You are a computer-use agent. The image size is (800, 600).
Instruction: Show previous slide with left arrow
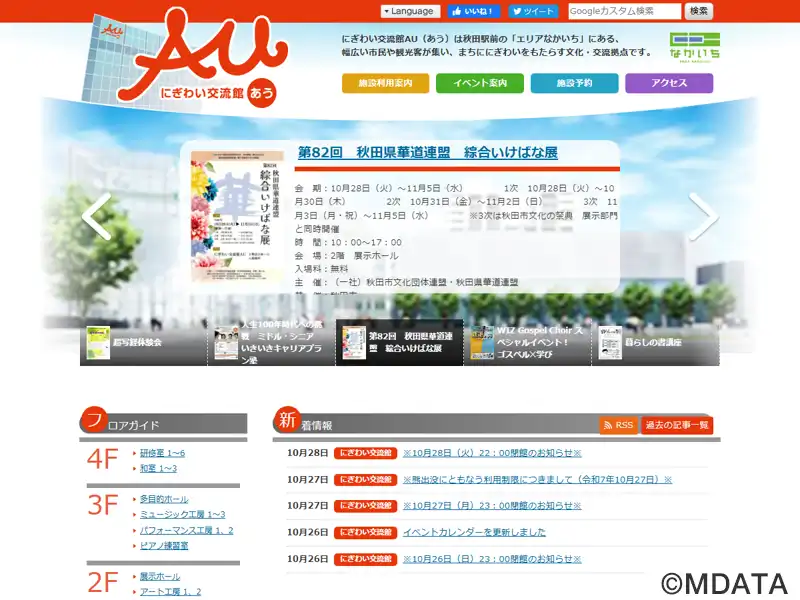pos(97,217)
